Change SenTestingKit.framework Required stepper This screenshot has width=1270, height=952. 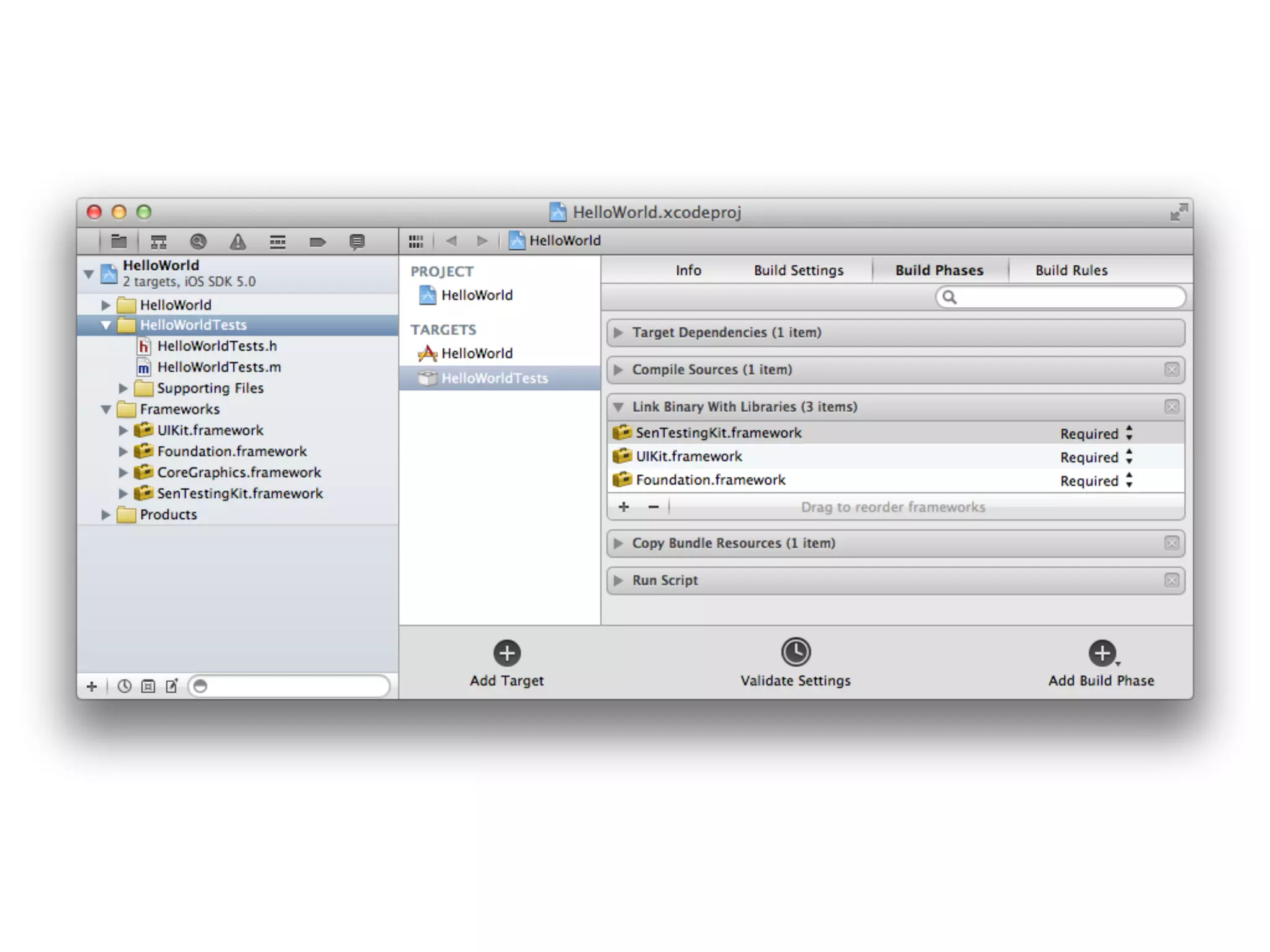point(1129,433)
